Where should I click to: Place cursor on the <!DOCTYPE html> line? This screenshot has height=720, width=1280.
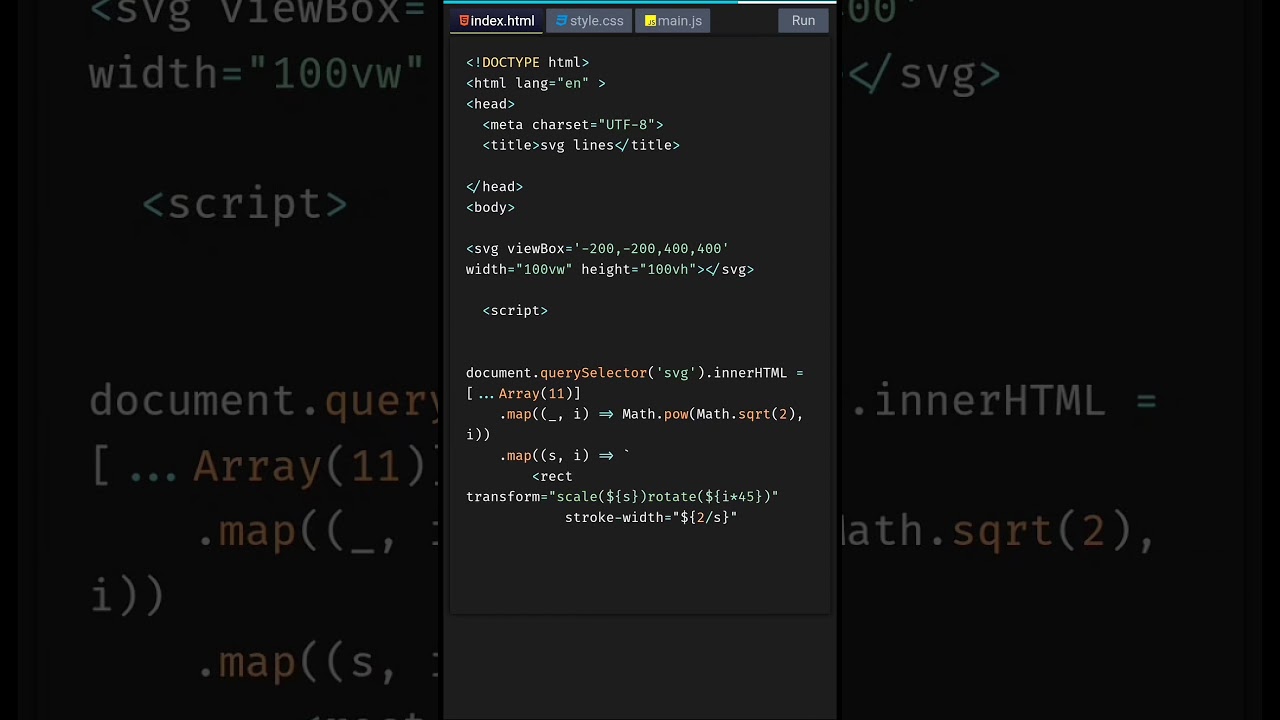tap(527, 62)
